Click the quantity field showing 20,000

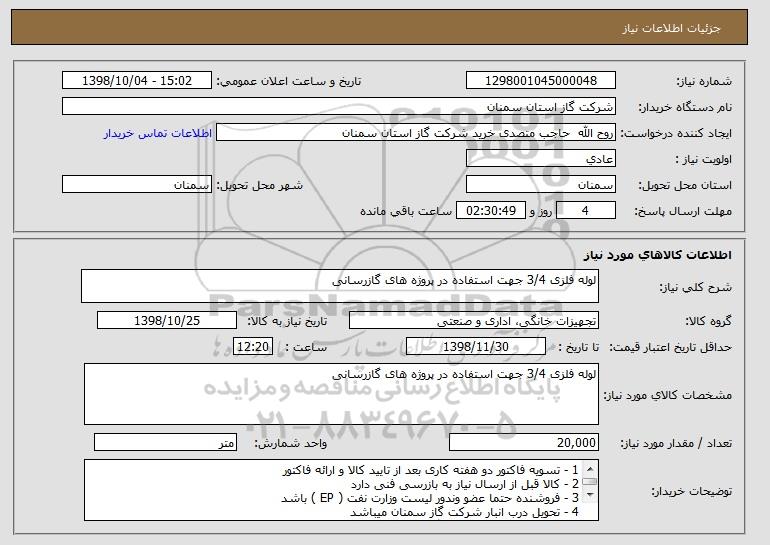pos(524,442)
